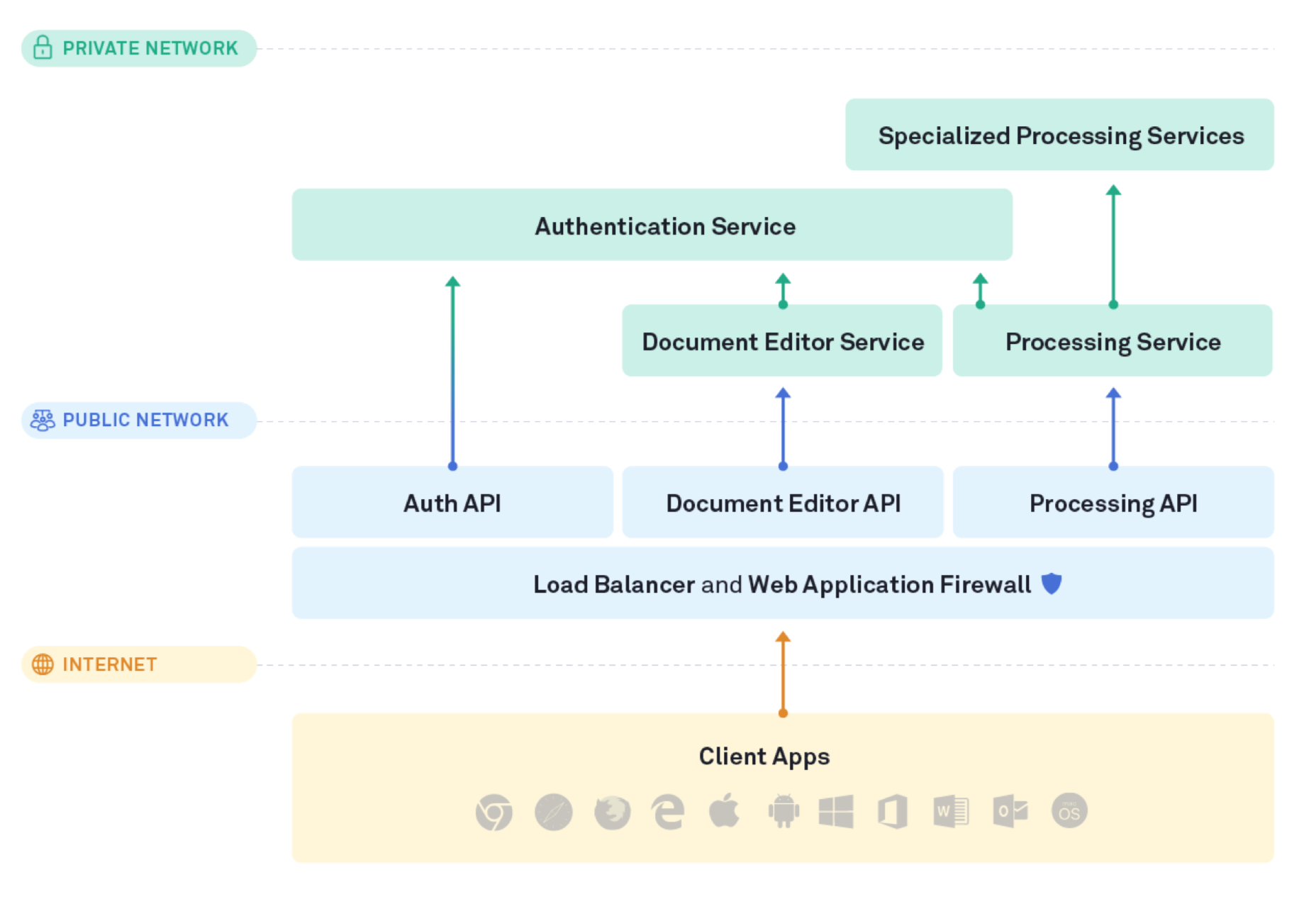Screen dimensions: 1316x899
Task: Click the PUBLIC NETWORK label text
Action: coord(145,420)
